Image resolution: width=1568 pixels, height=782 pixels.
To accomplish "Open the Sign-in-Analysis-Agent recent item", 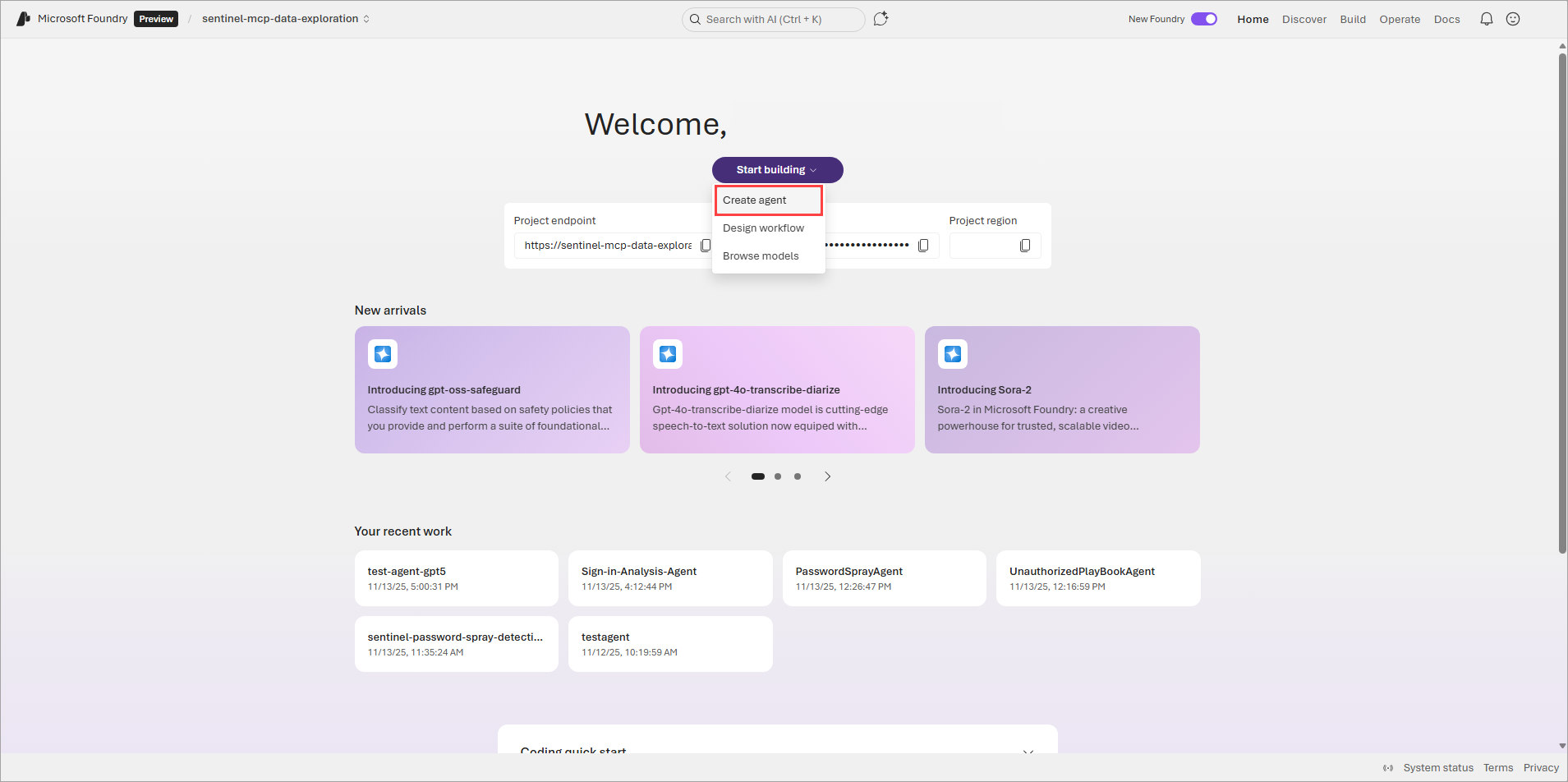I will [x=670, y=578].
